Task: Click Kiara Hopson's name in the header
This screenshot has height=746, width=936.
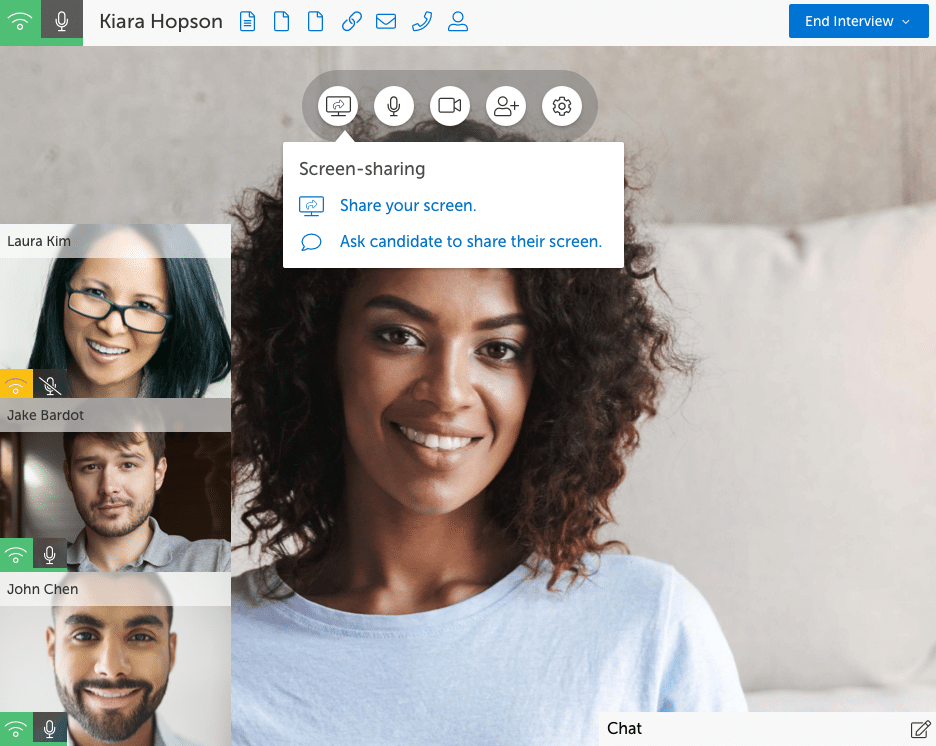Action: 160,21
